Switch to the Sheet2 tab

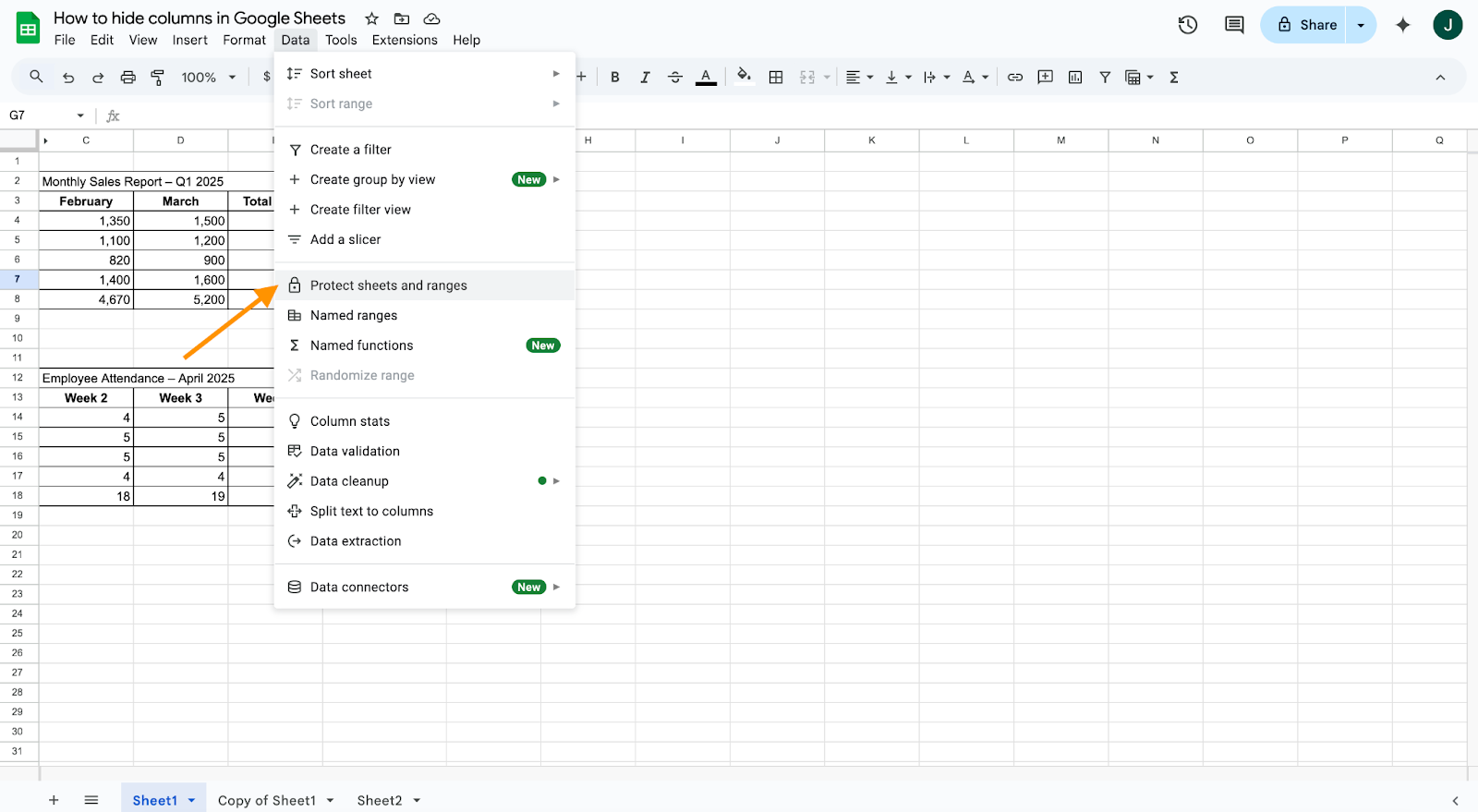[x=380, y=800]
